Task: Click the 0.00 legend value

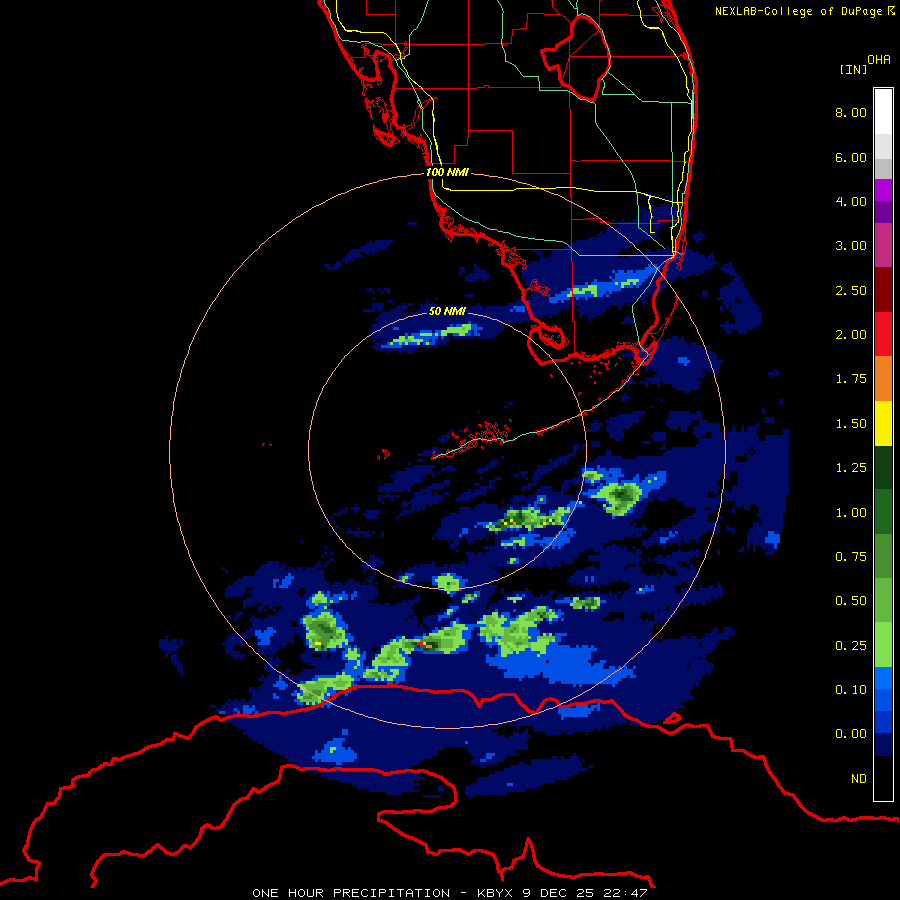Action: [851, 734]
